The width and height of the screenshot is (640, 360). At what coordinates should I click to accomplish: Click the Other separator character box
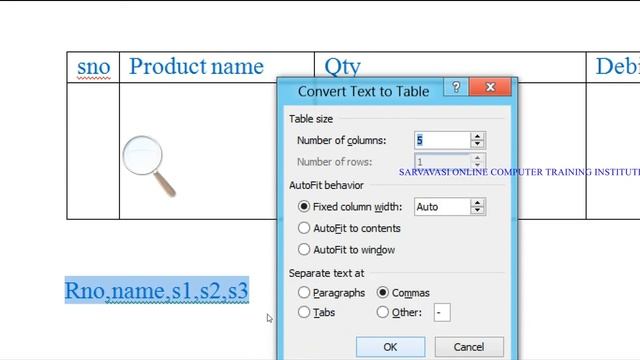click(x=442, y=313)
